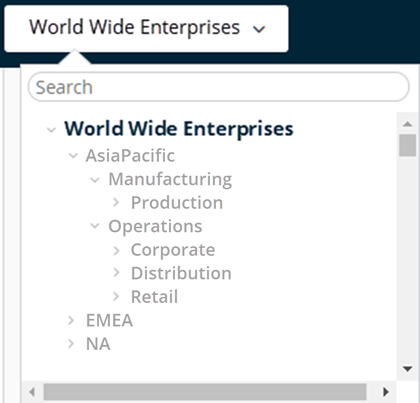Screen dimensions: 420x403
Task: Select the Distribution tree item
Action: [x=181, y=273]
